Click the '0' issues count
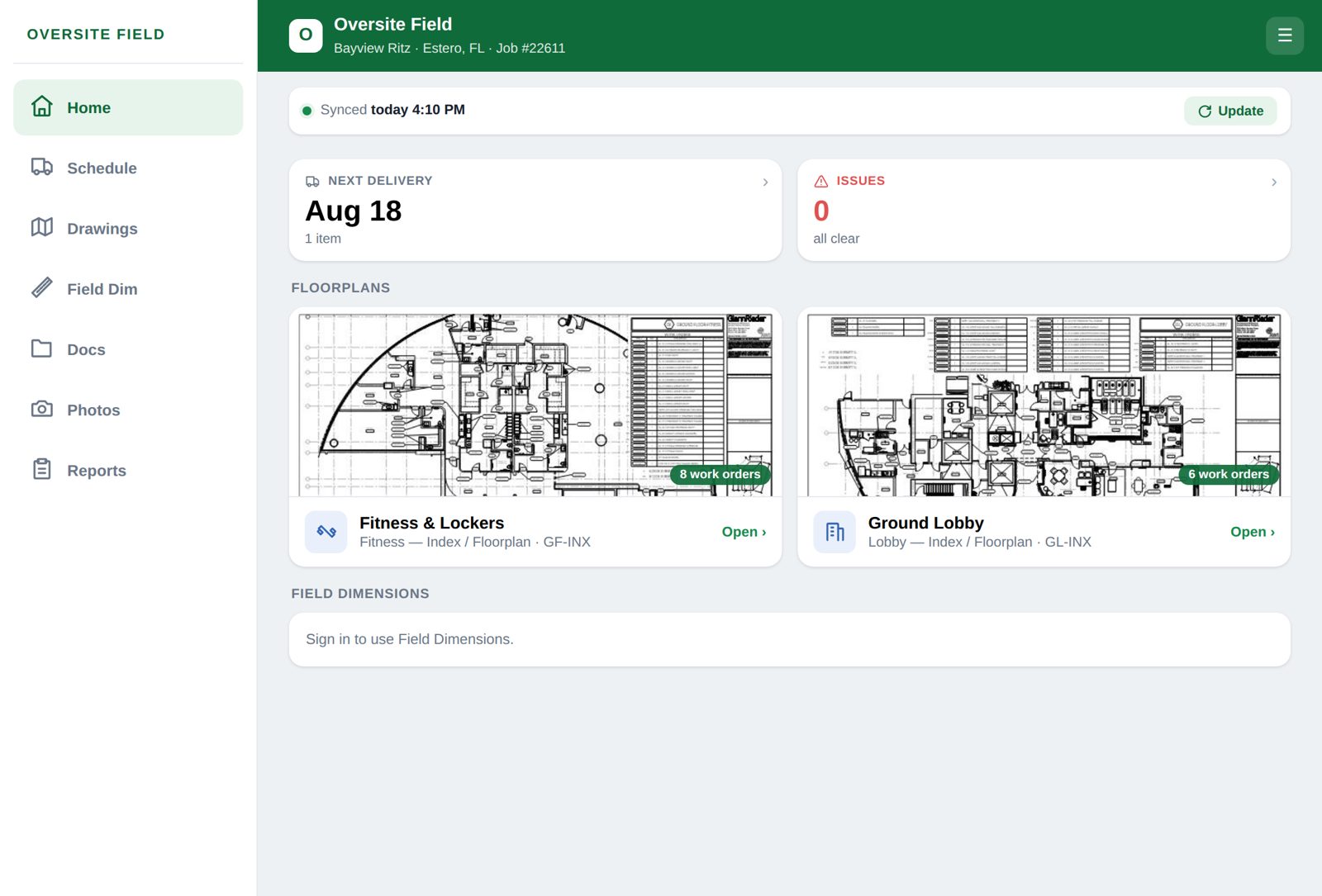1322x896 pixels. 821,211
